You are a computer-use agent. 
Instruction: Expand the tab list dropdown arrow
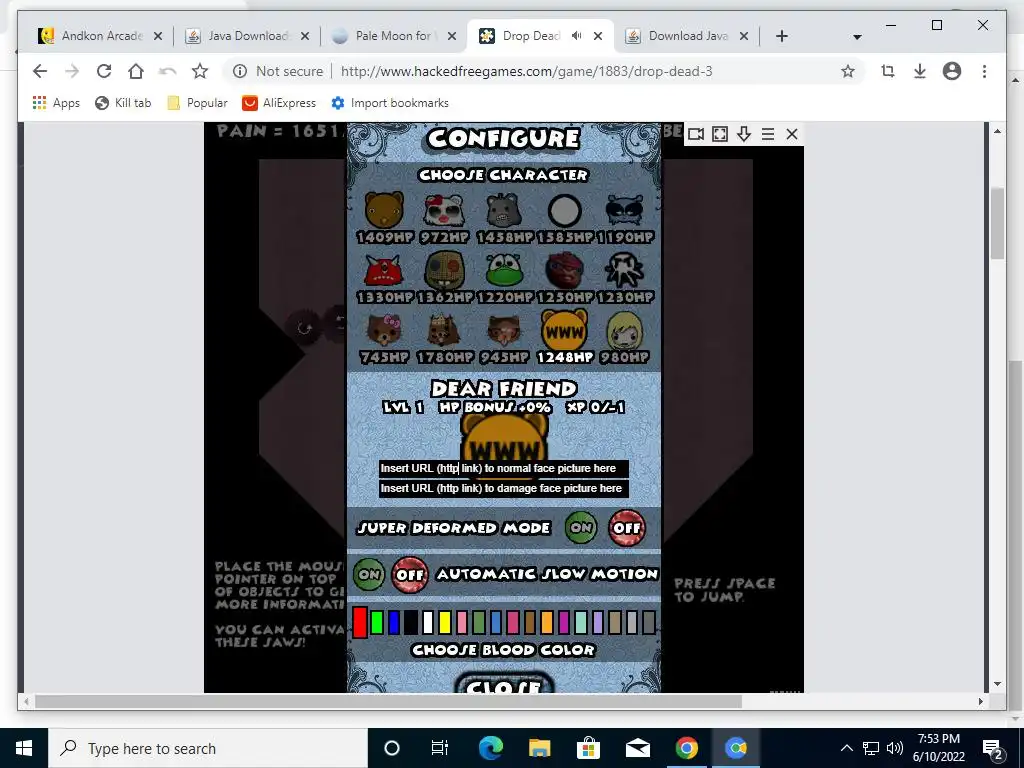point(857,37)
